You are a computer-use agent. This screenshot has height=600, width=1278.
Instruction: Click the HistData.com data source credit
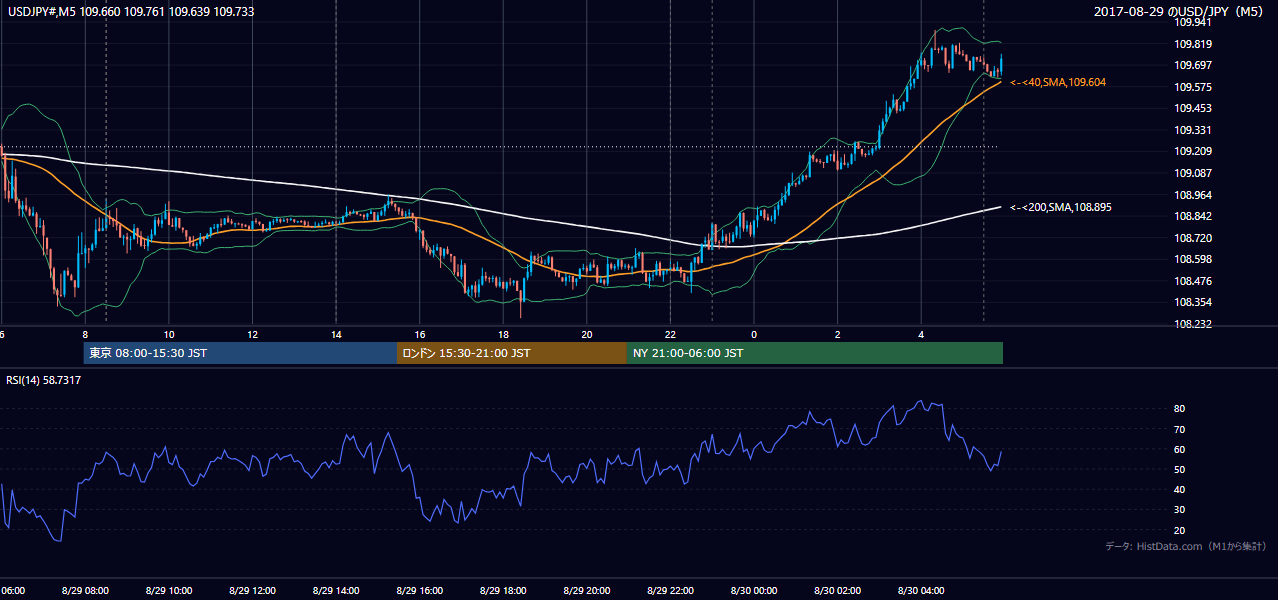pyautogui.click(x=1186, y=546)
